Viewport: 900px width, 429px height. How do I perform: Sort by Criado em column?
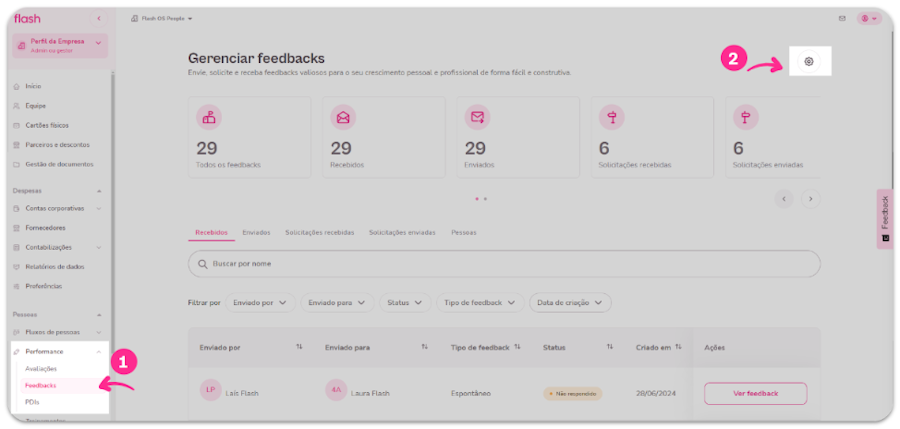coord(678,347)
